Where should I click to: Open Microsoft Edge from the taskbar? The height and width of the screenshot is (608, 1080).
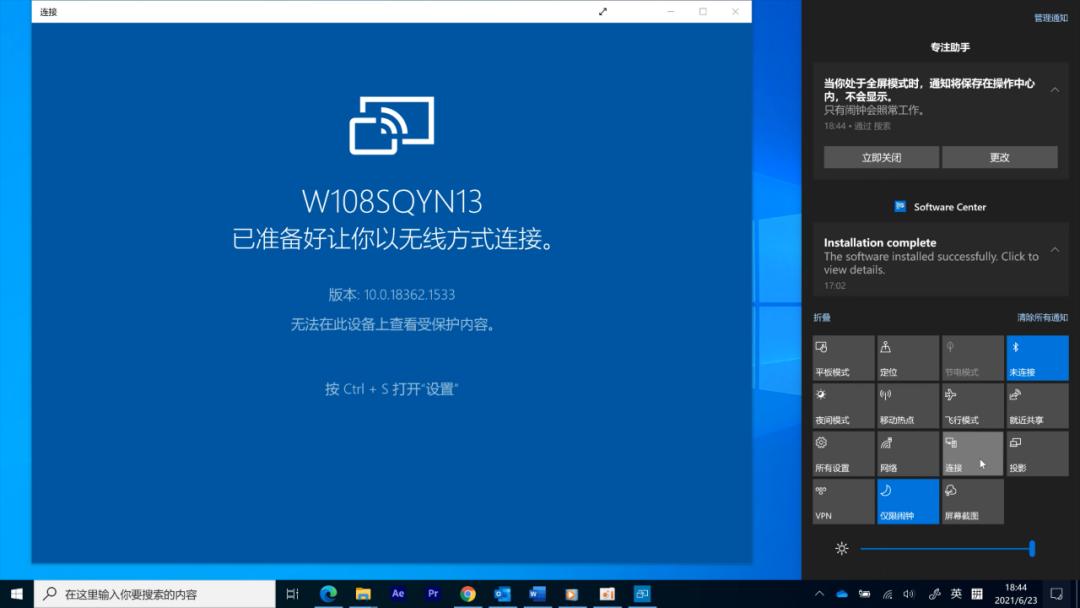[328, 594]
